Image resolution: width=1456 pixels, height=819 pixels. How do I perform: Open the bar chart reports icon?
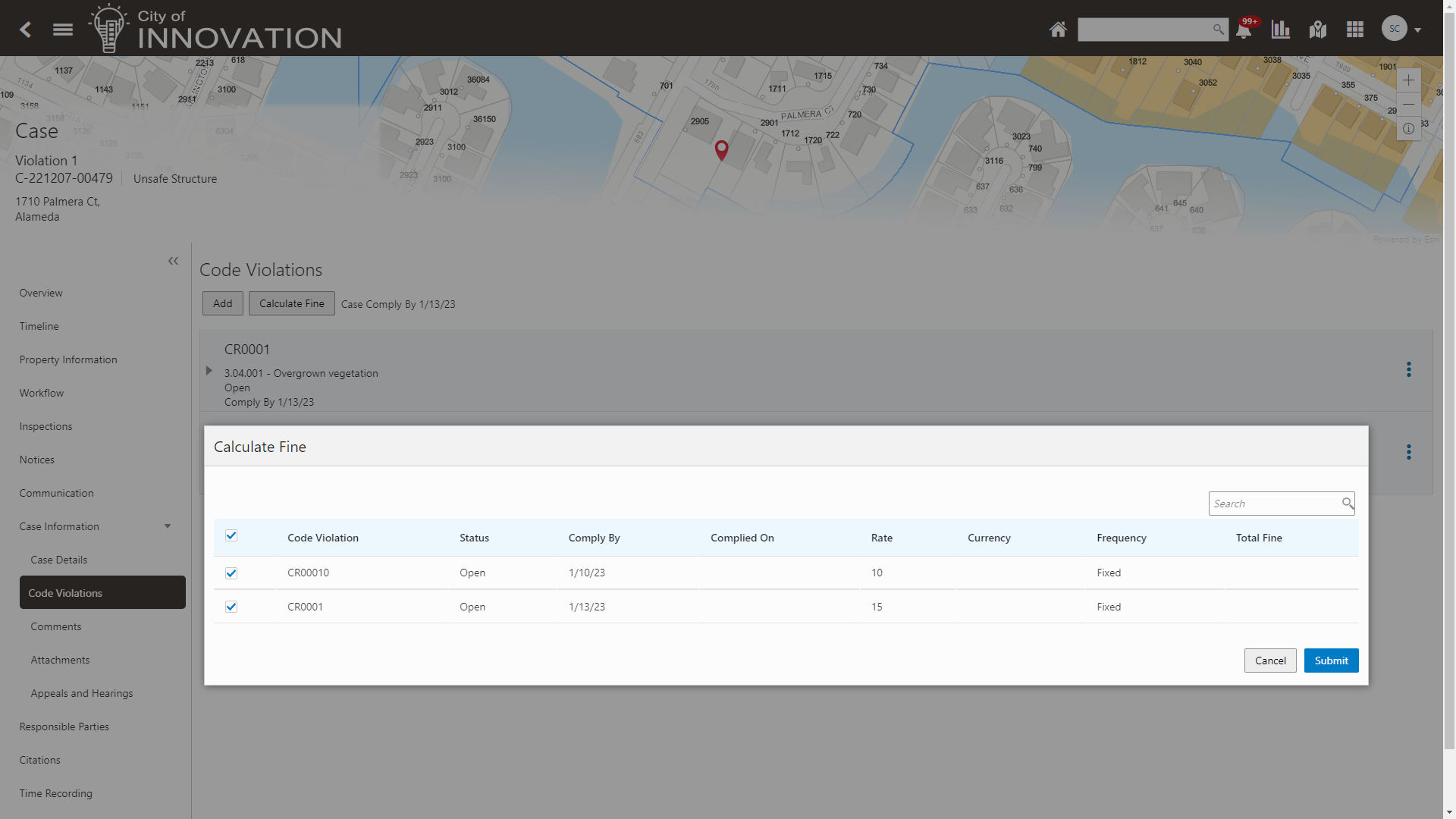click(1281, 30)
